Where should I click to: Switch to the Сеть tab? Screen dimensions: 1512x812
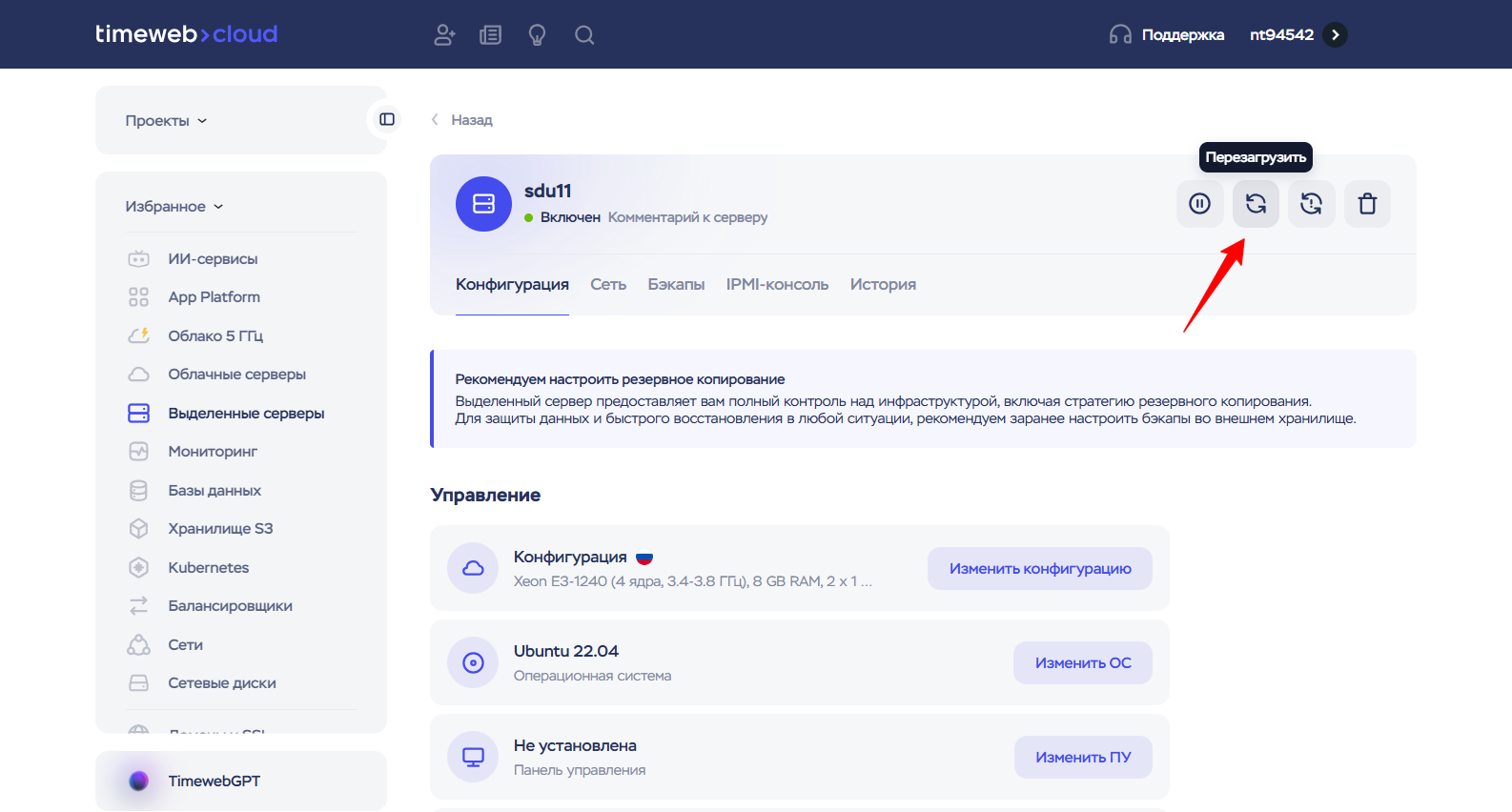[608, 284]
